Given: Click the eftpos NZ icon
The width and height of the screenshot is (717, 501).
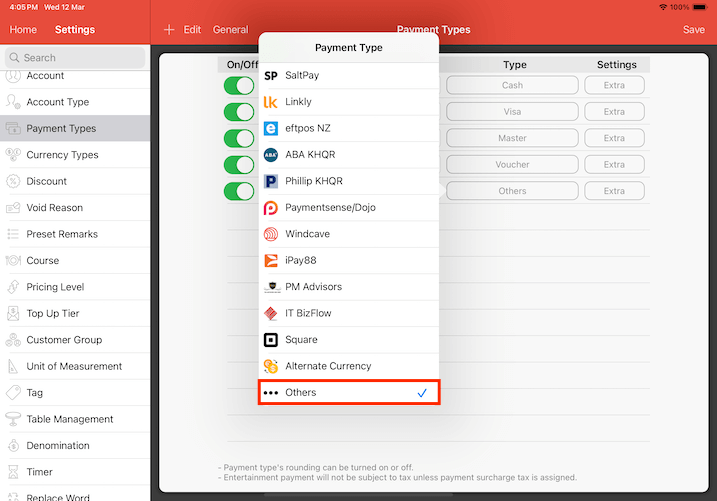Looking at the screenshot, I should point(270,128).
